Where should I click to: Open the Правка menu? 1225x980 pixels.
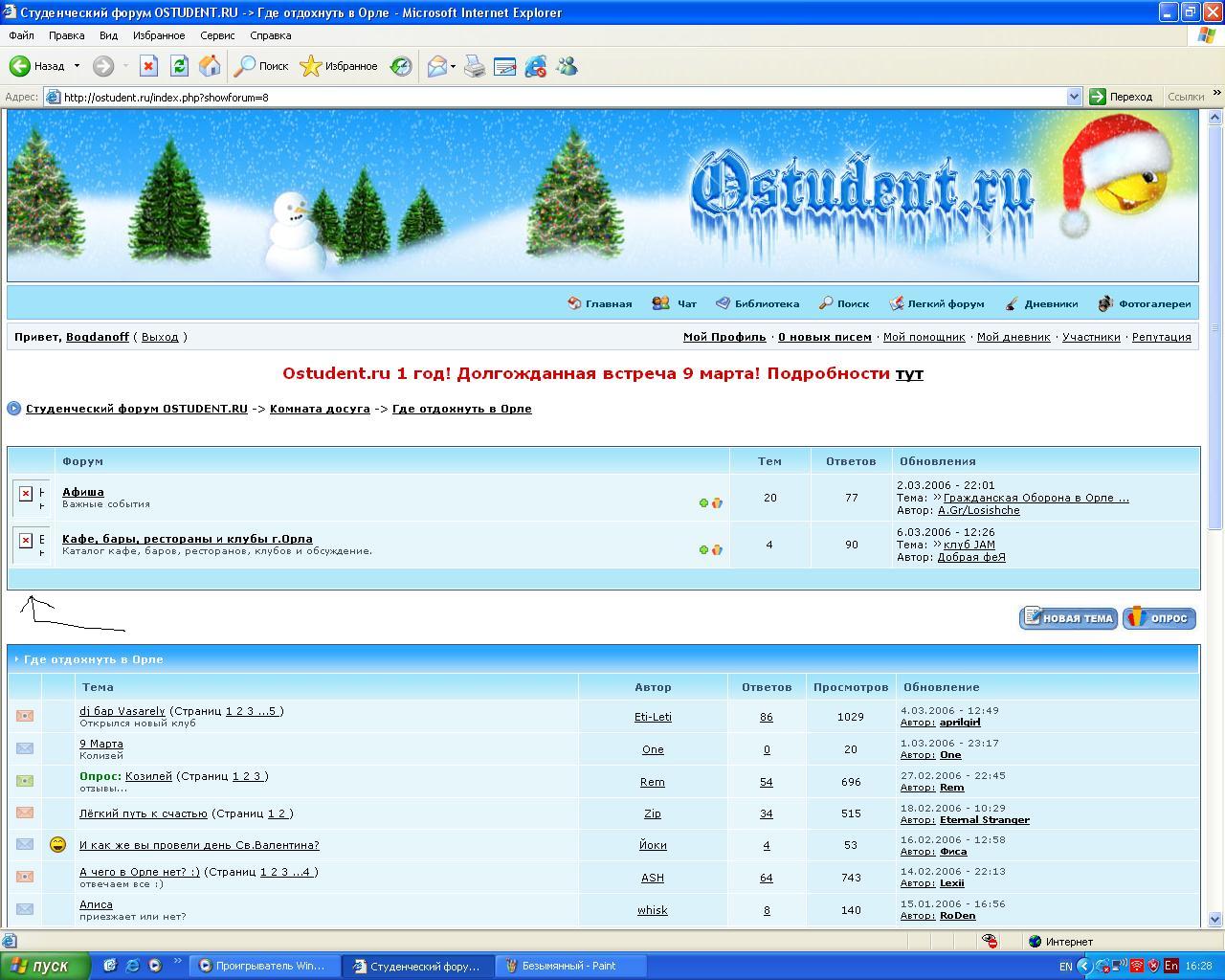coord(66,35)
